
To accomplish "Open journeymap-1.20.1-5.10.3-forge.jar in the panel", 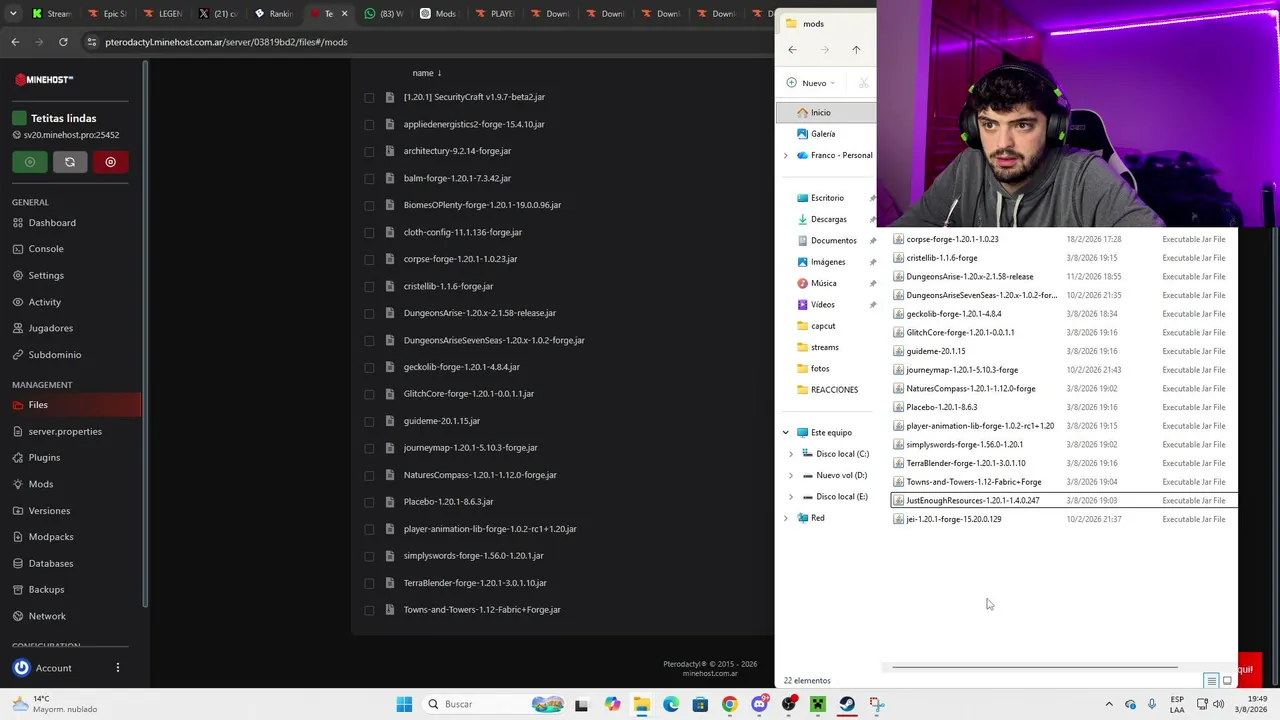I will click(471, 448).
